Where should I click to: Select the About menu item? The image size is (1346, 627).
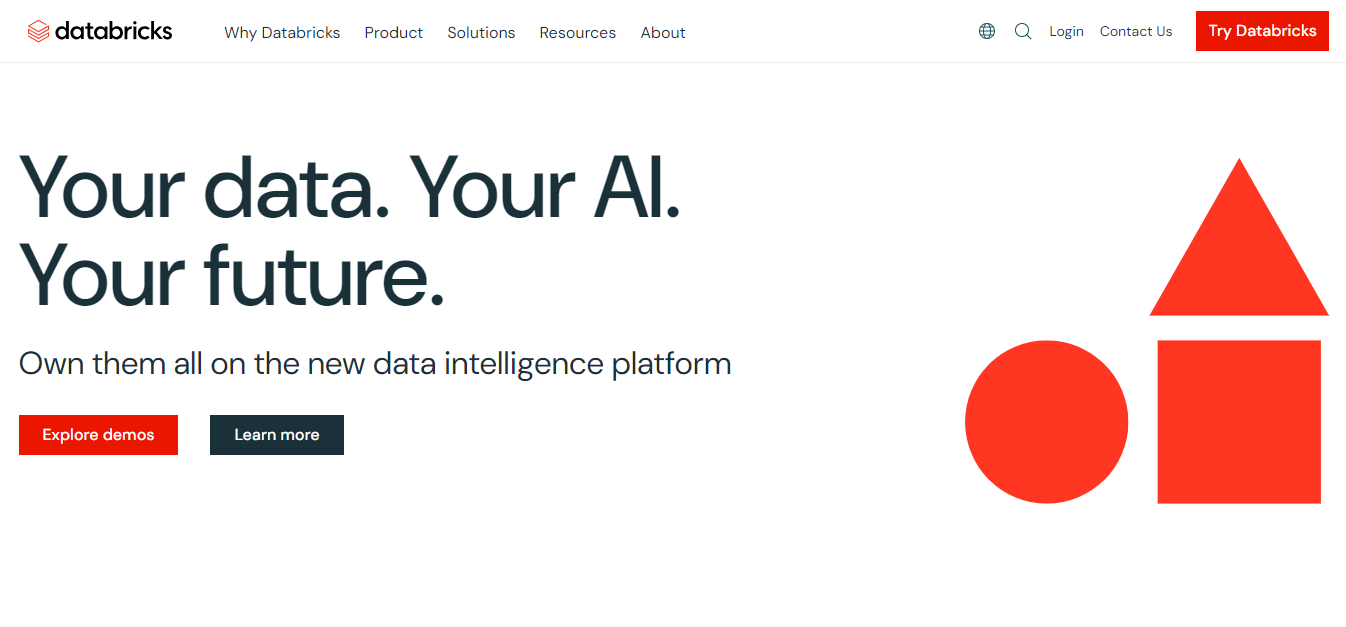click(662, 32)
